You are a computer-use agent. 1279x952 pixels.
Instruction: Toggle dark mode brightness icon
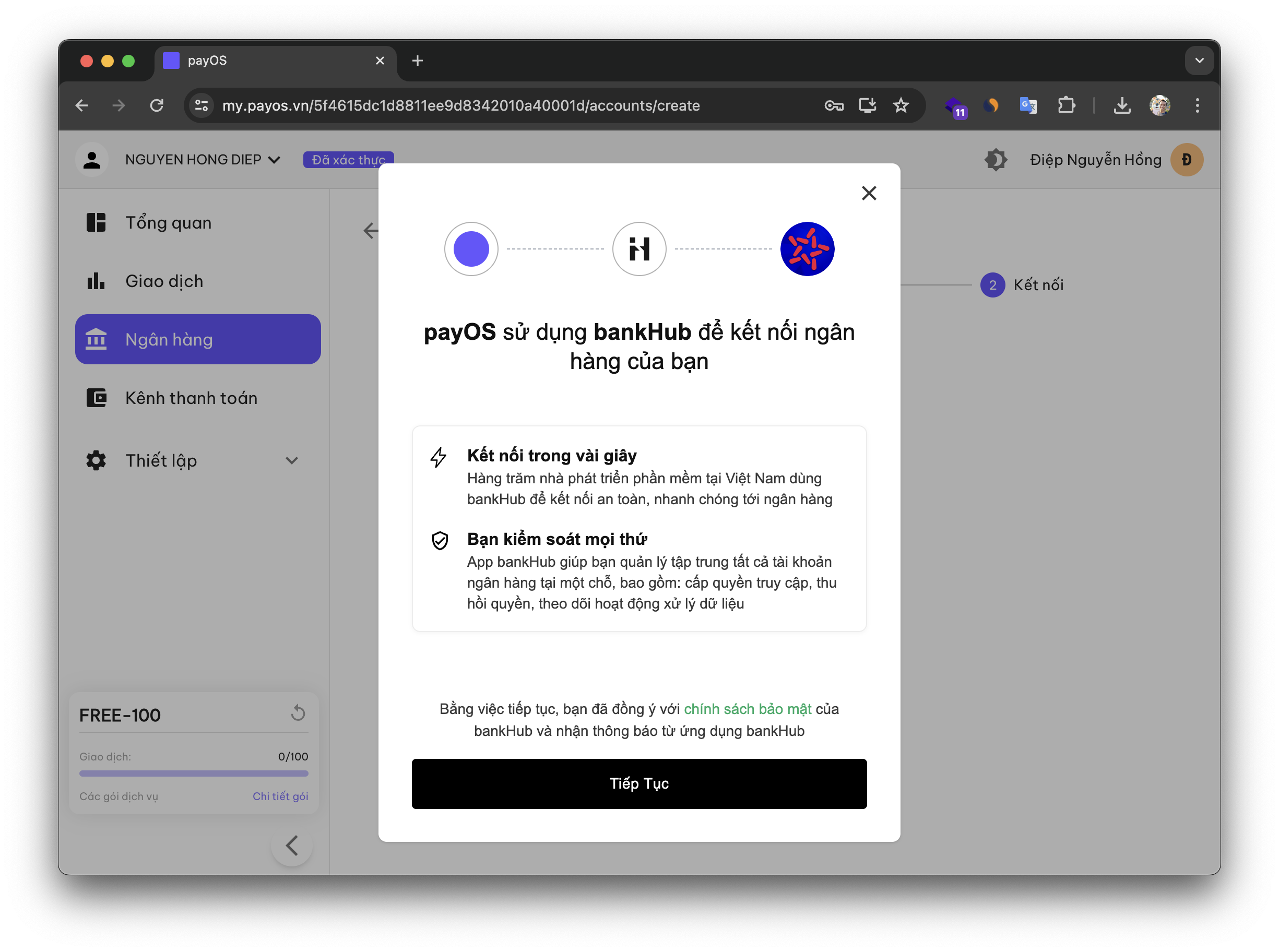click(996, 160)
